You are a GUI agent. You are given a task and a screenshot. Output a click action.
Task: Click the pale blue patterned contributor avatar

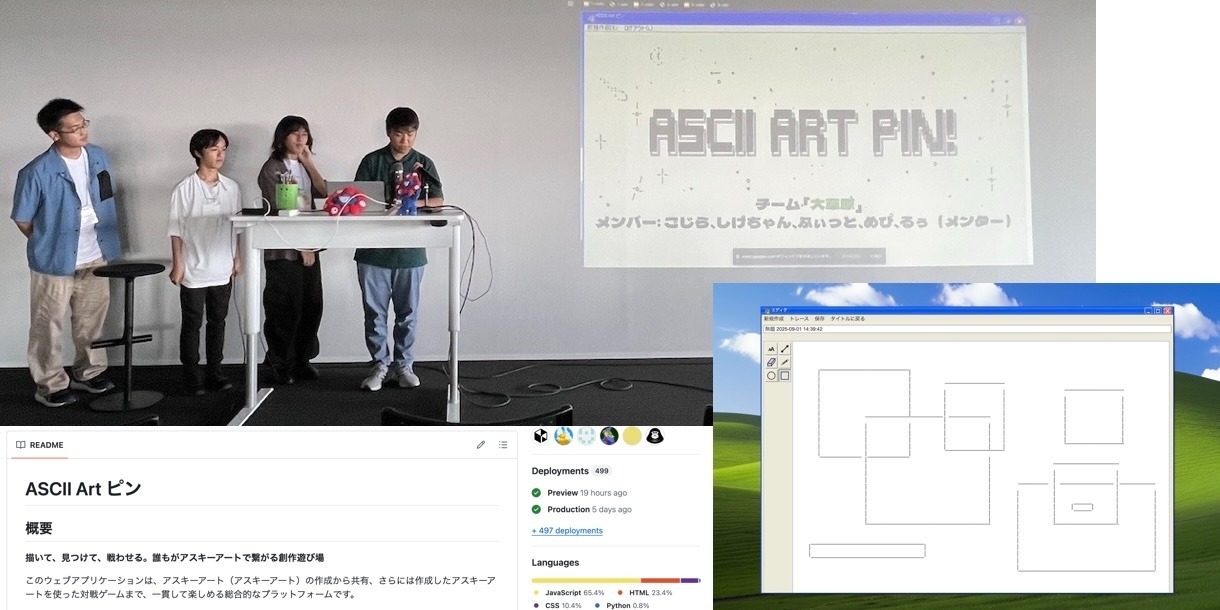pyautogui.click(x=587, y=436)
